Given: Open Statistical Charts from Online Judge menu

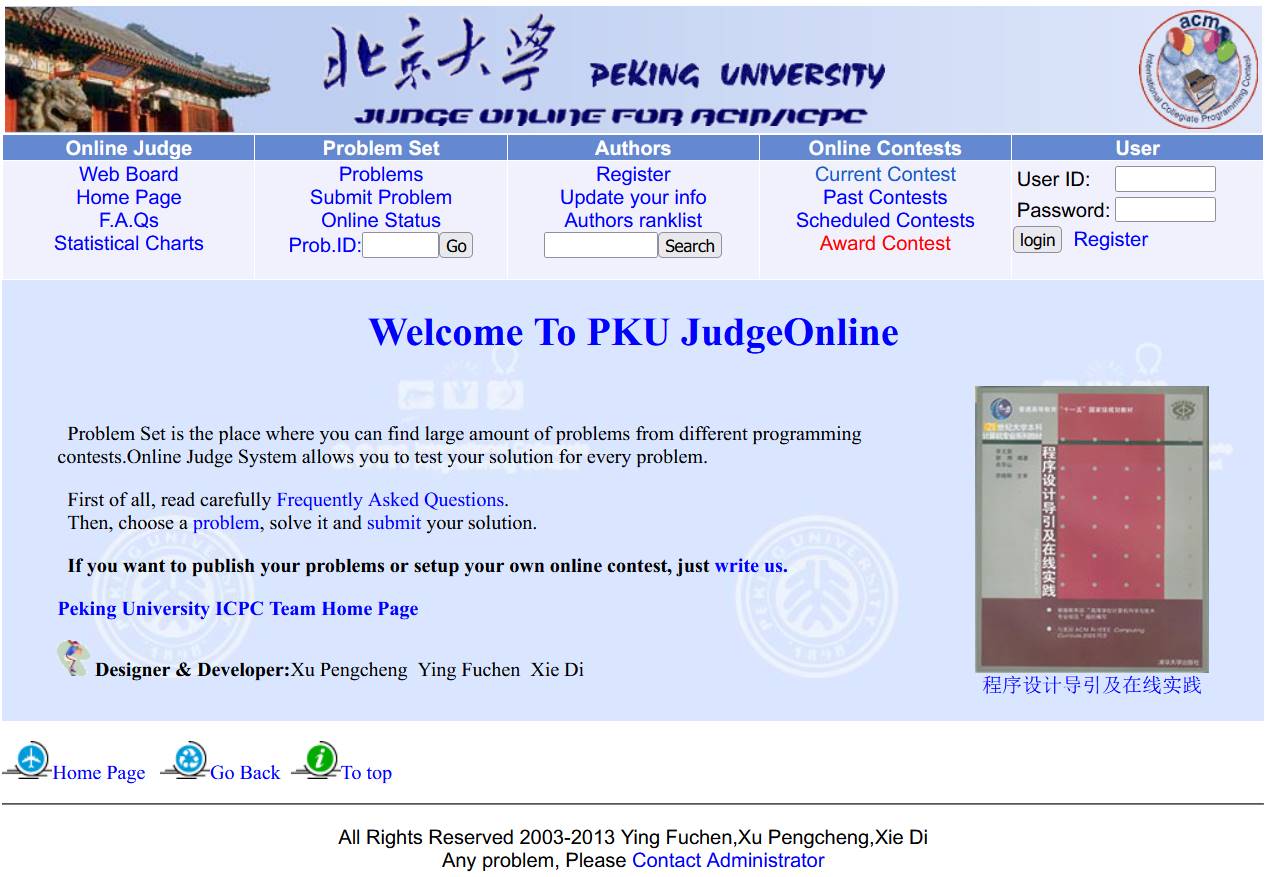Looking at the screenshot, I should tap(128, 244).
